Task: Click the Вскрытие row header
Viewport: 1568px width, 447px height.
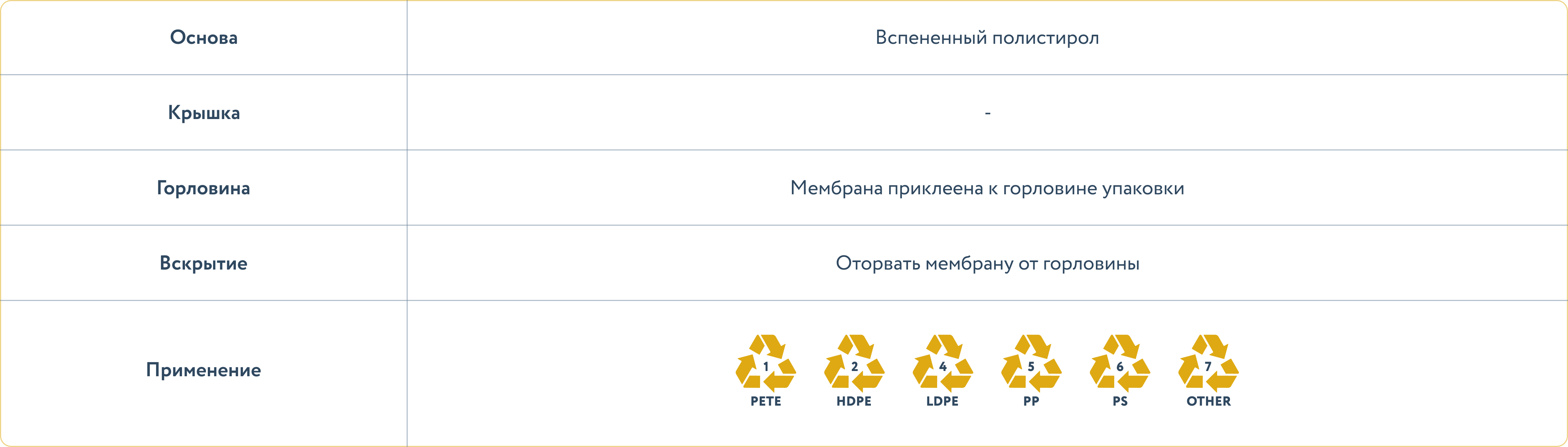Action: point(203,264)
